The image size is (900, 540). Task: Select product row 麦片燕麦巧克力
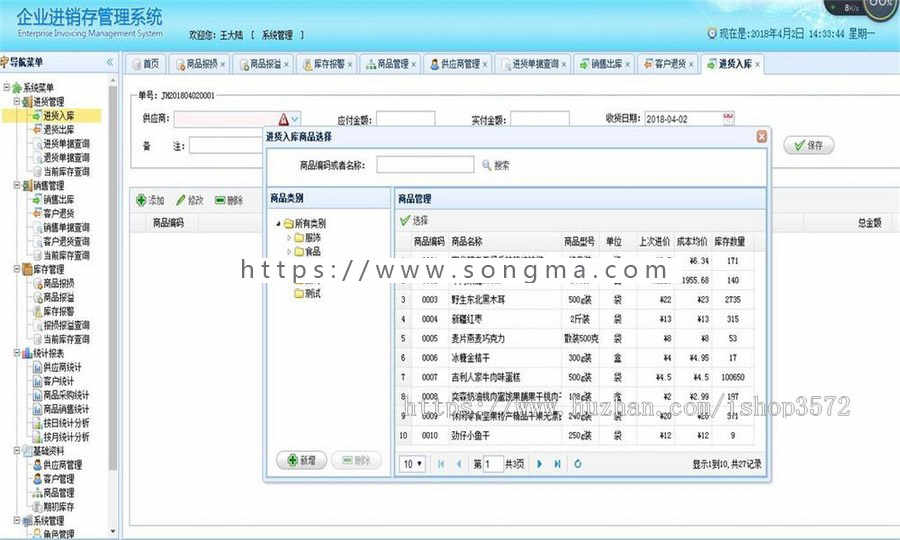pyautogui.click(x=575, y=339)
